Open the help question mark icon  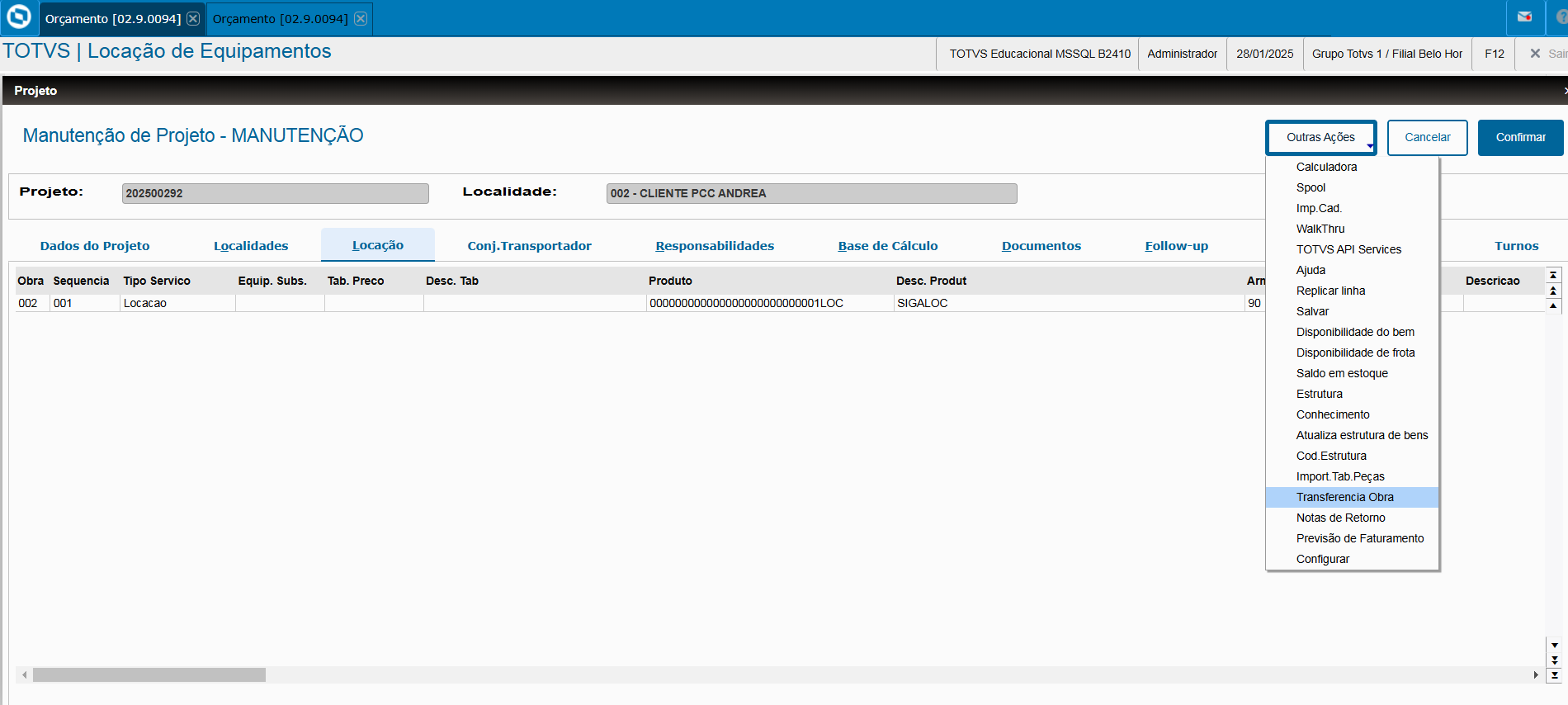[x=1561, y=17]
